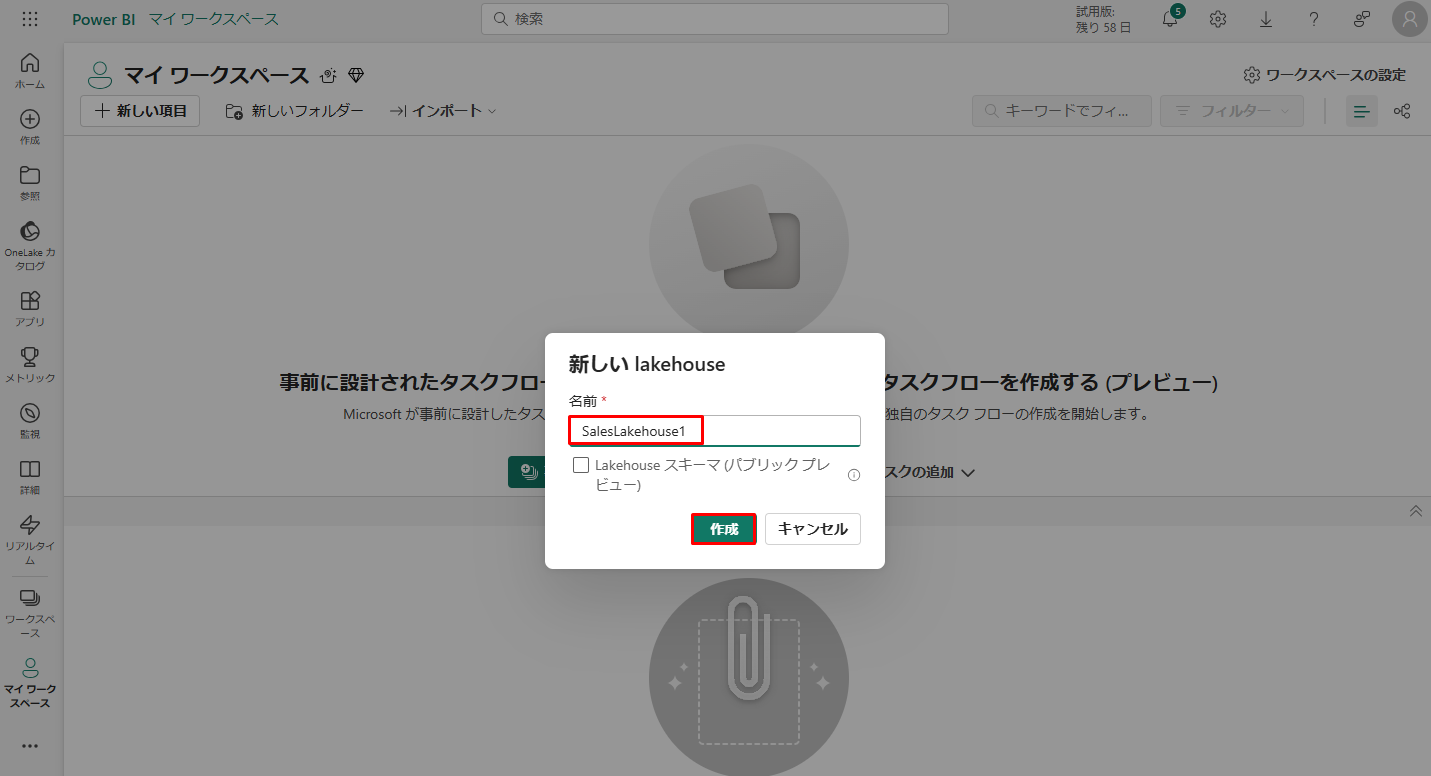Open the Filter dropdown
This screenshot has width=1431, height=776.
(x=1231, y=111)
